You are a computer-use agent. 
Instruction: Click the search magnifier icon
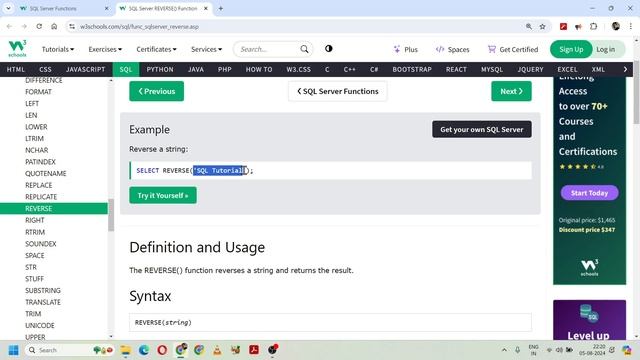click(x=304, y=49)
